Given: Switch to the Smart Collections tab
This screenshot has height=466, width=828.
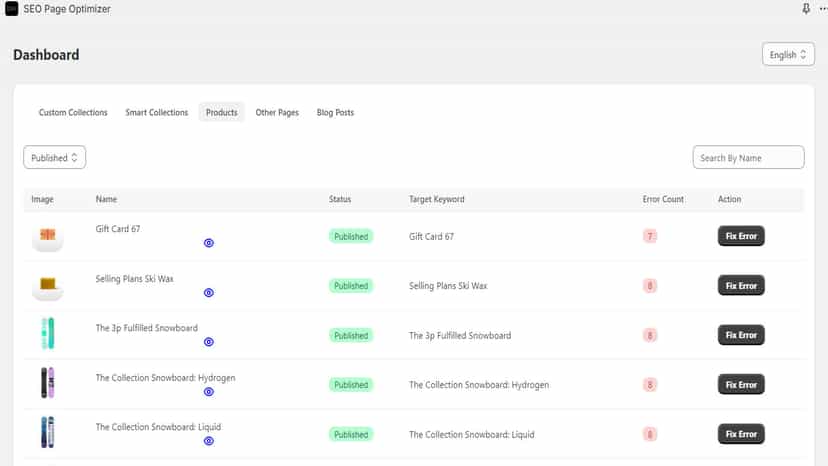Looking at the screenshot, I should [x=156, y=113].
